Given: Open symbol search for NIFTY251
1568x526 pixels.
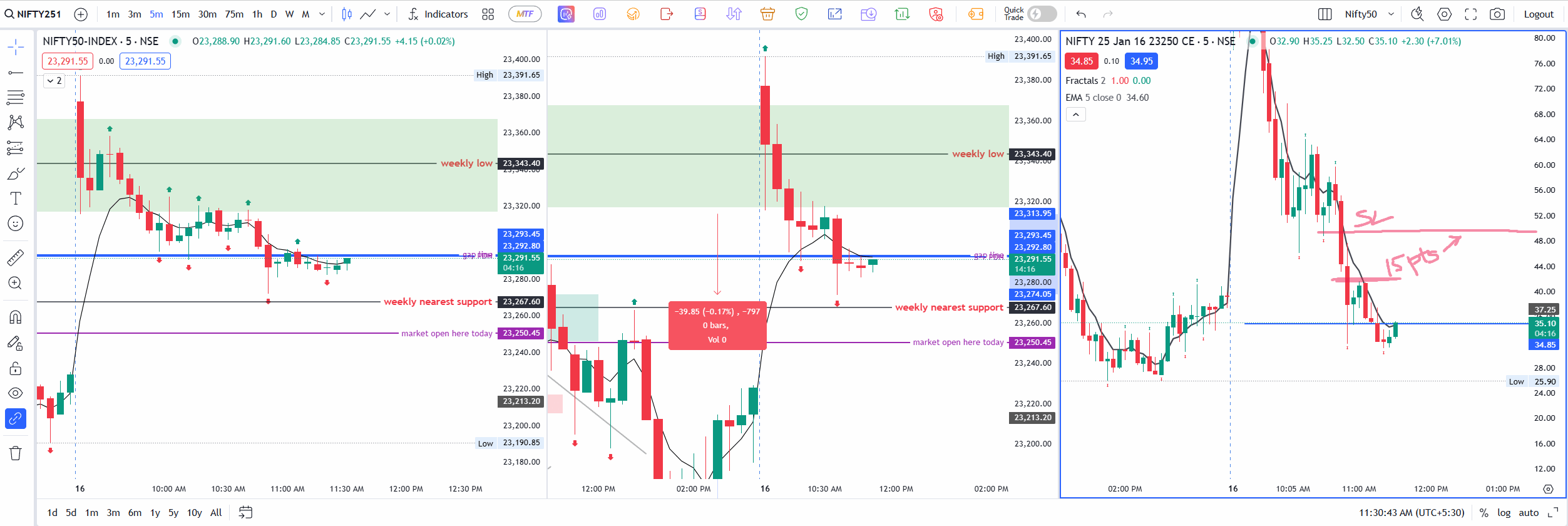Looking at the screenshot, I should coord(33,14).
